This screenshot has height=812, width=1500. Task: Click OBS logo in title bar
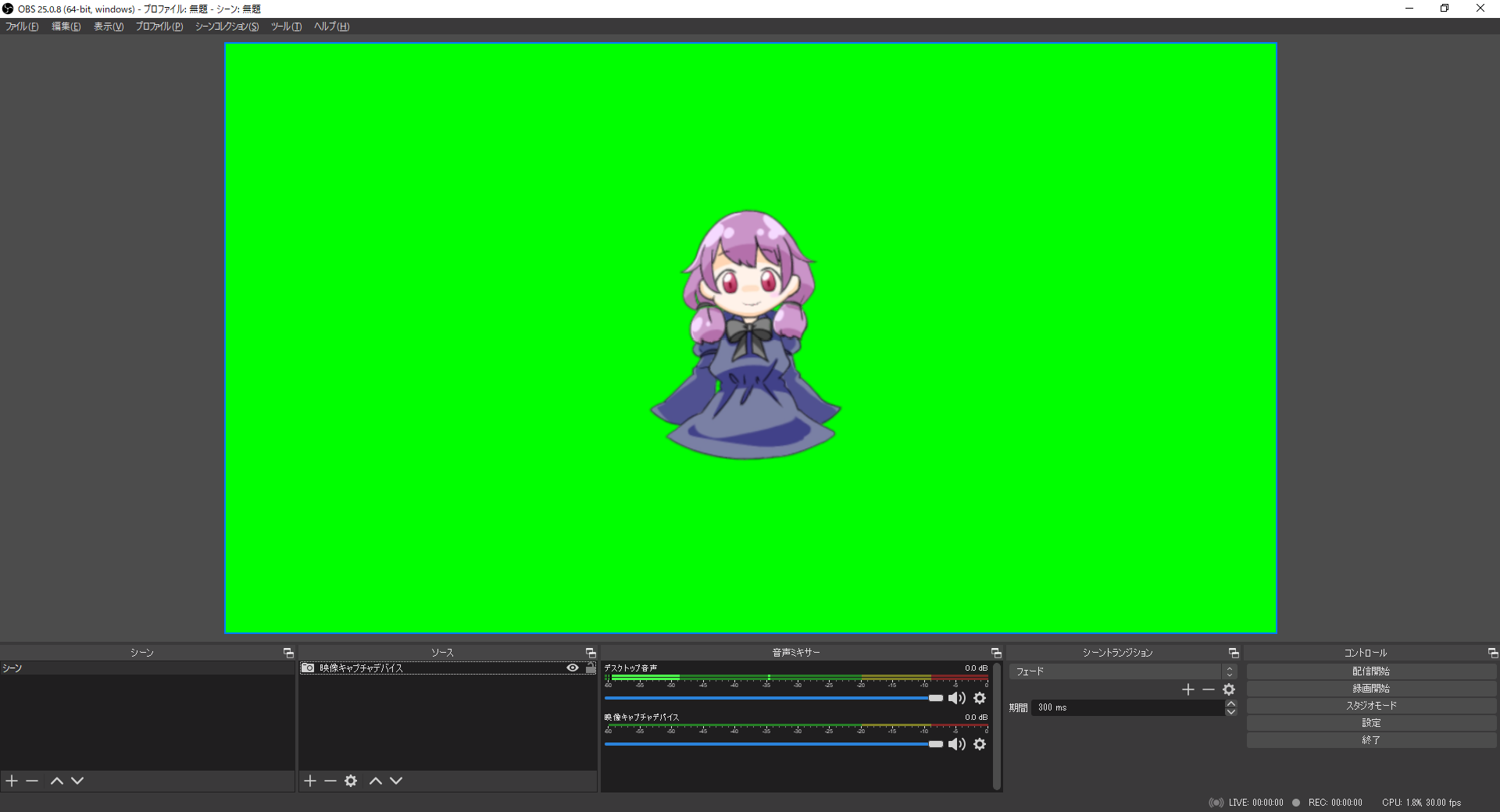(x=8, y=9)
